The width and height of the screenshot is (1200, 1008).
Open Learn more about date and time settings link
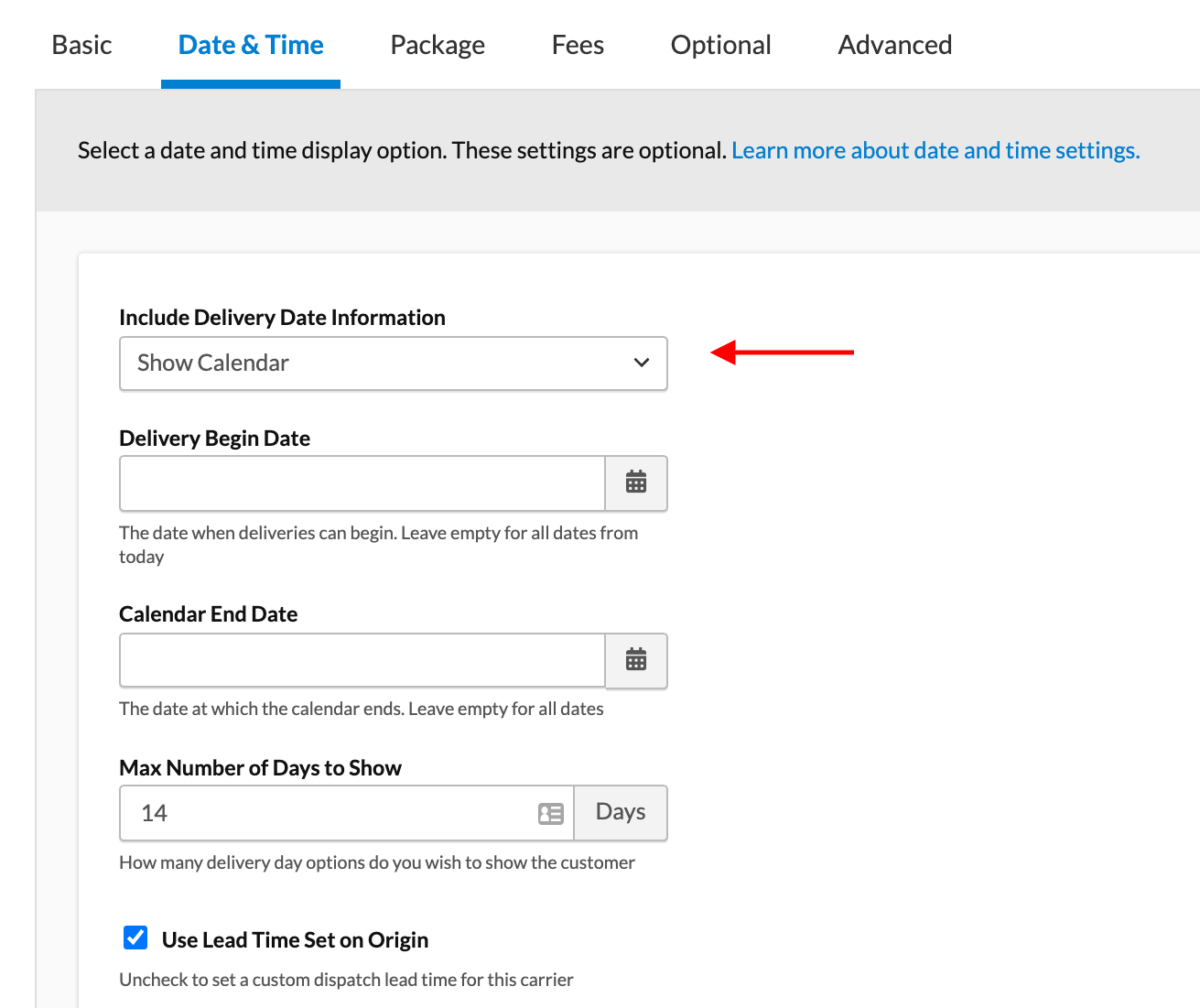(x=935, y=150)
